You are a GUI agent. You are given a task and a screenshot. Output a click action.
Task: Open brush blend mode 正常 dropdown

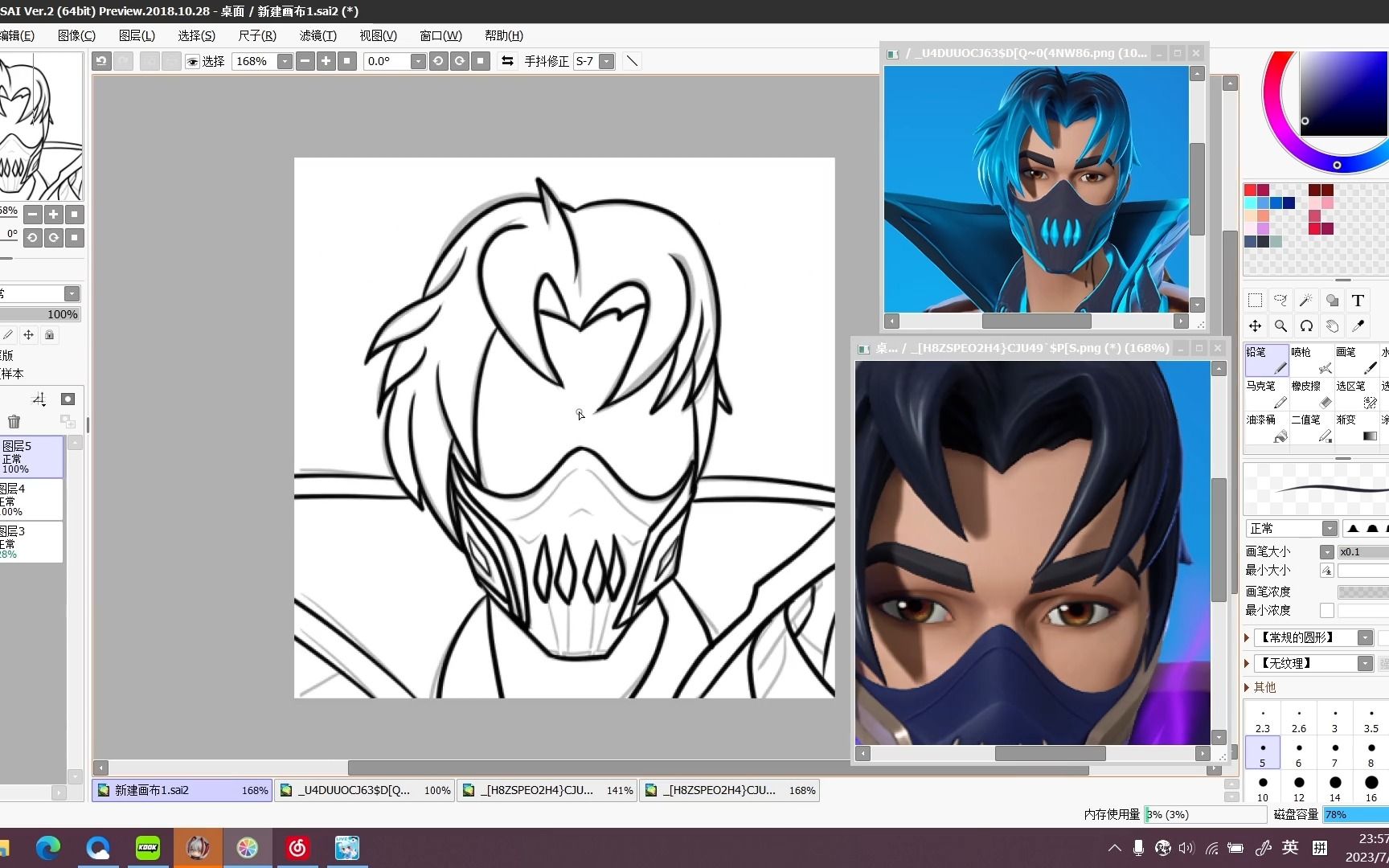(1330, 529)
